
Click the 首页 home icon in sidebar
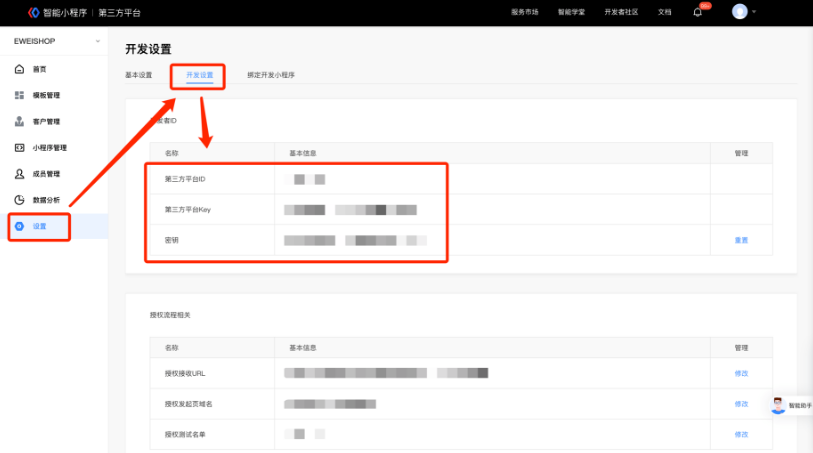click(20, 69)
